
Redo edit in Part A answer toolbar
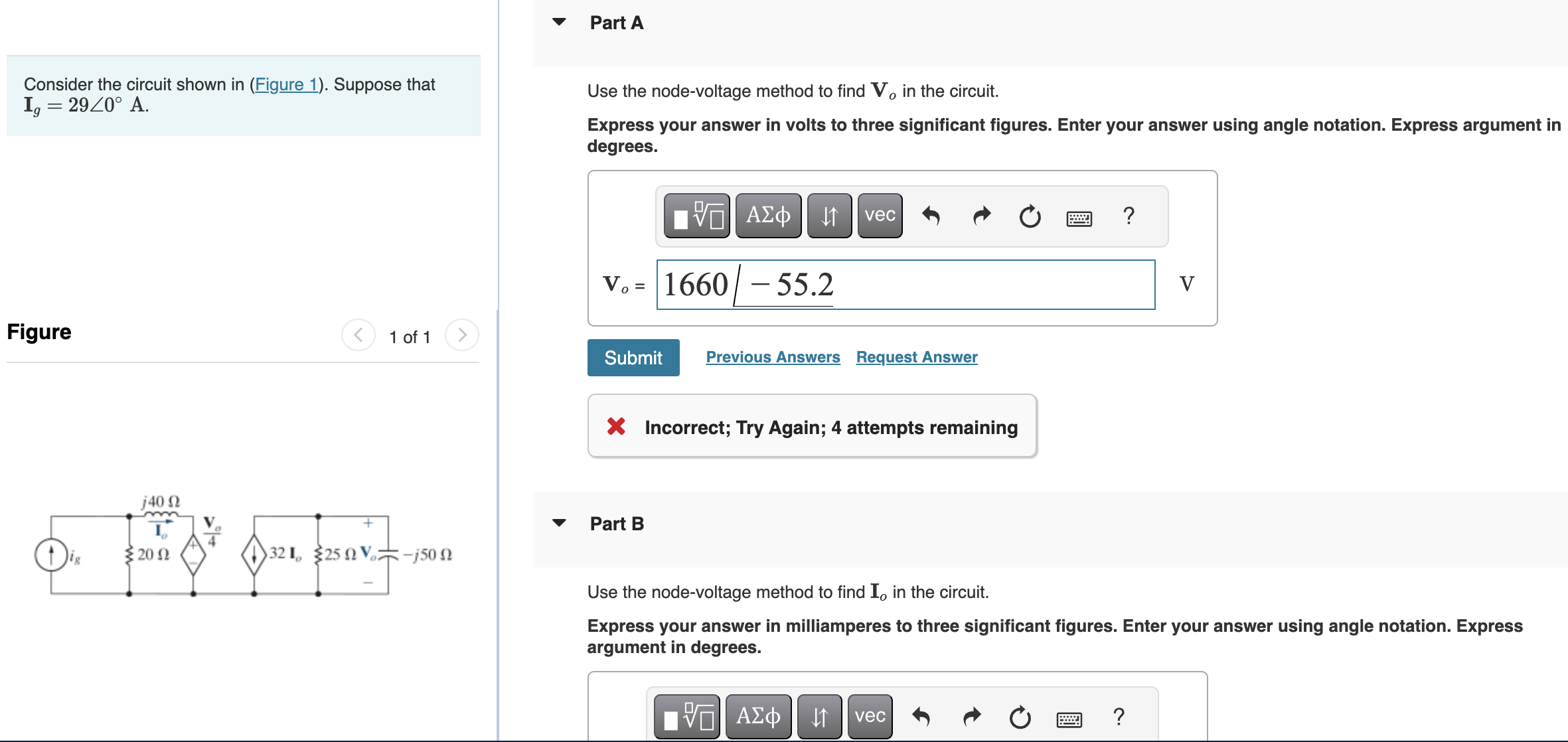[981, 216]
